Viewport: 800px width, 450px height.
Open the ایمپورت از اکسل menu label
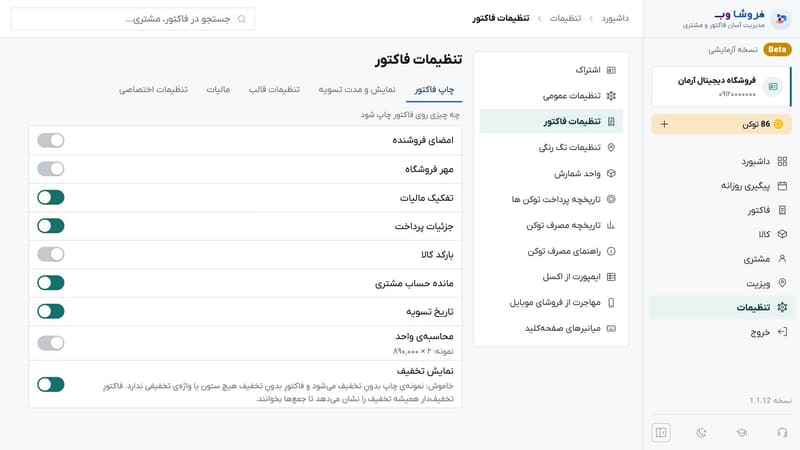pyautogui.click(x=571, y=277)
